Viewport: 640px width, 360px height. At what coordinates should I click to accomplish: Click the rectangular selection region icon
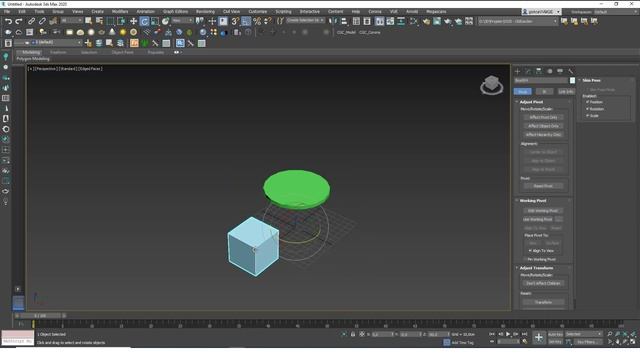pyautogui.click(x=110, y=21)
